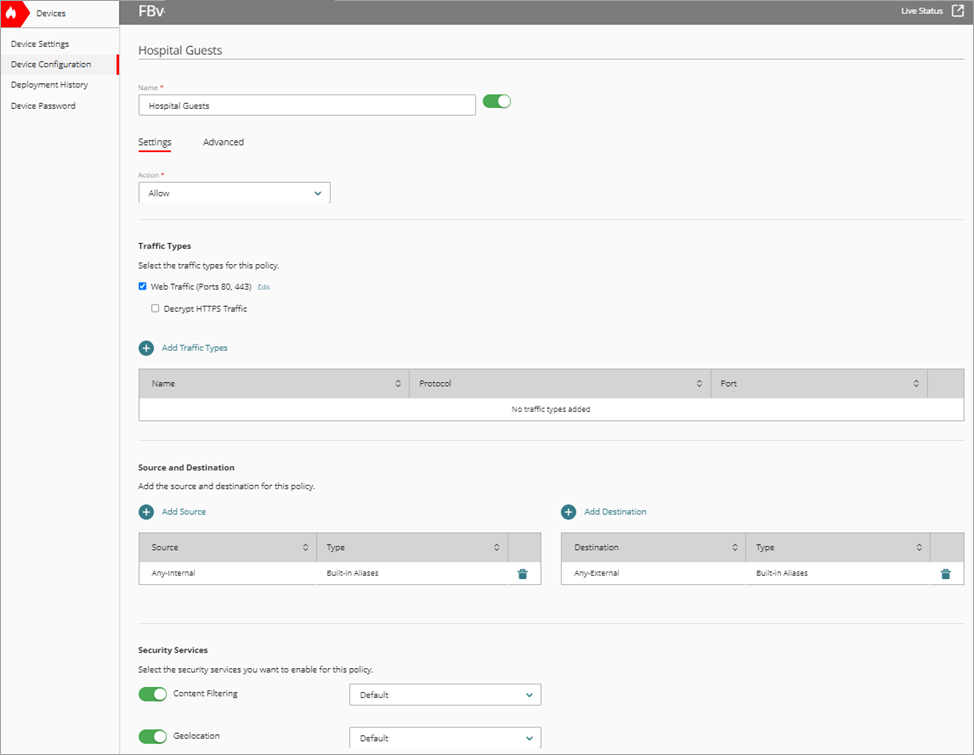Screen dimensions: 974x755
Task: Open the Content Filtering Default dropdown
Action: click(444, 694)
